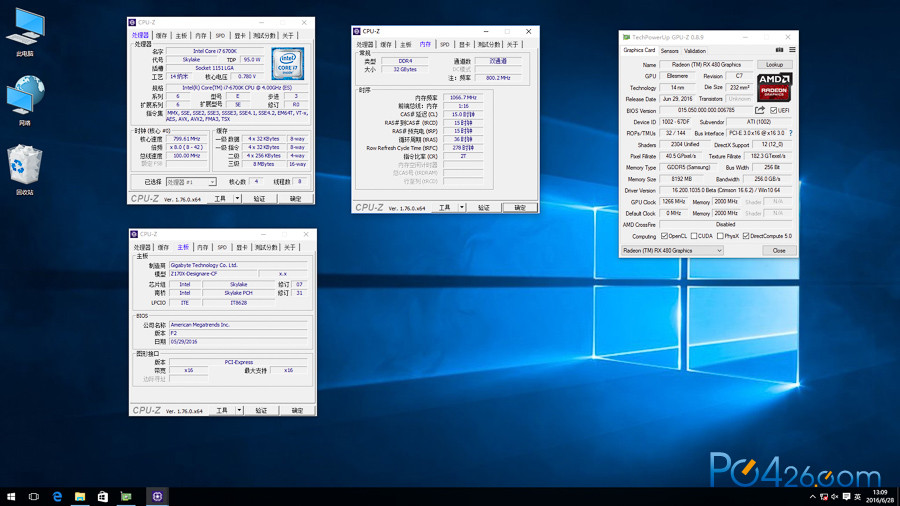Click the American Megatrends Inc. BIOS field
Image resolution: width=900 pixels, height=506 pixels.
point(238,325)
